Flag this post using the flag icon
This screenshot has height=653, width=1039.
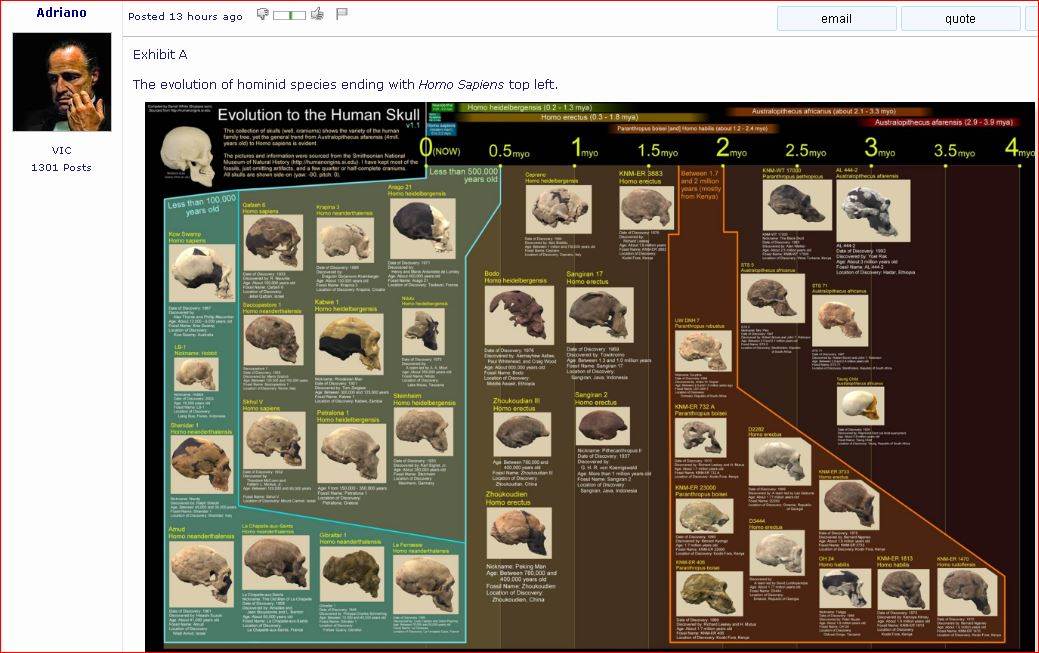pos(341,15)
